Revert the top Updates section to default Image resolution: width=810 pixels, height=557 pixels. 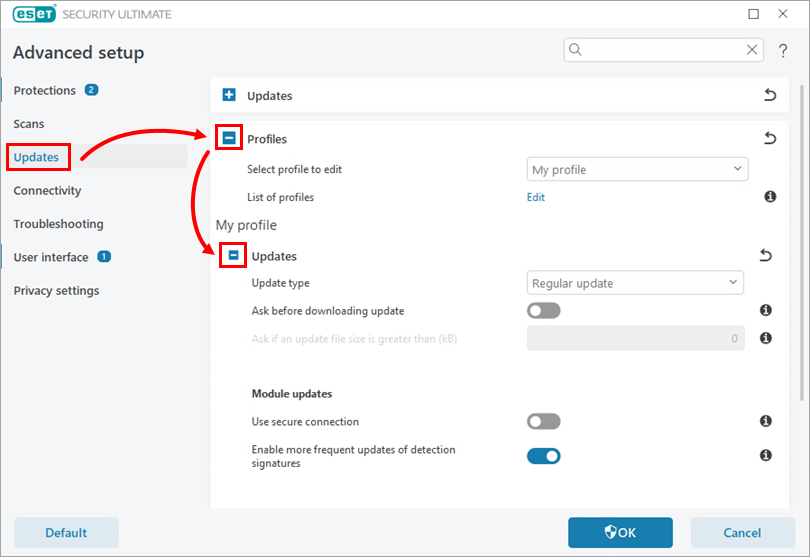point(769,96)
